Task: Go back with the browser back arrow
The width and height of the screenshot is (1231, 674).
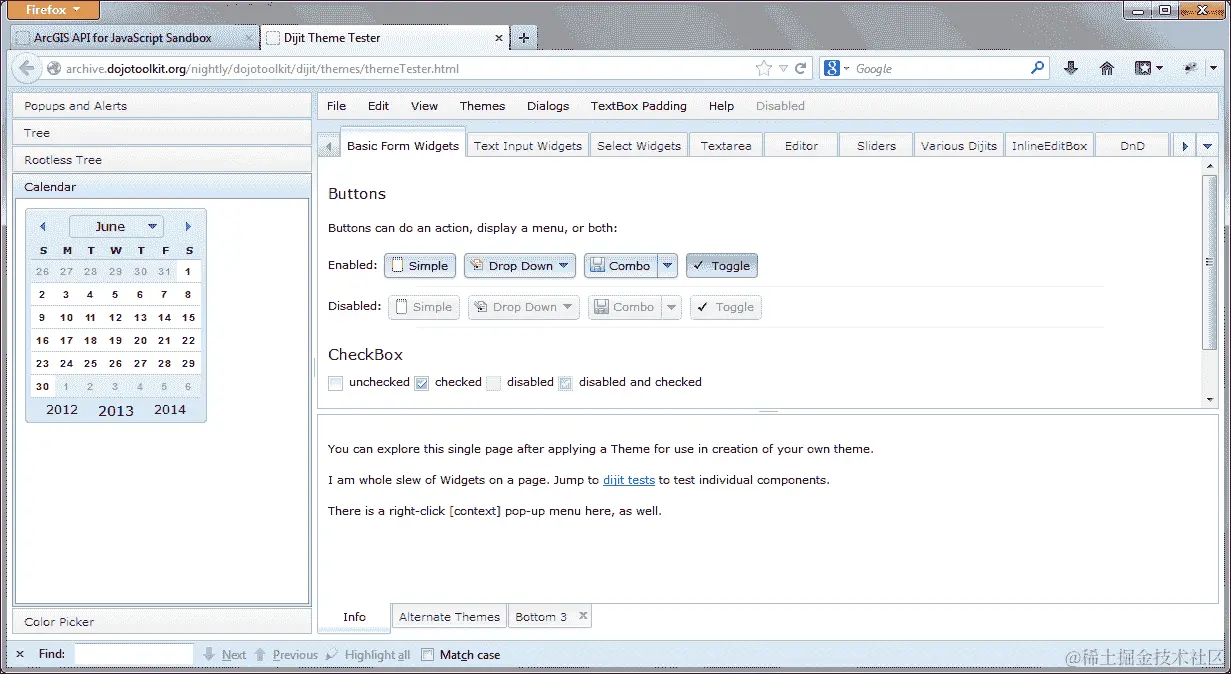Action: (27, 69)
